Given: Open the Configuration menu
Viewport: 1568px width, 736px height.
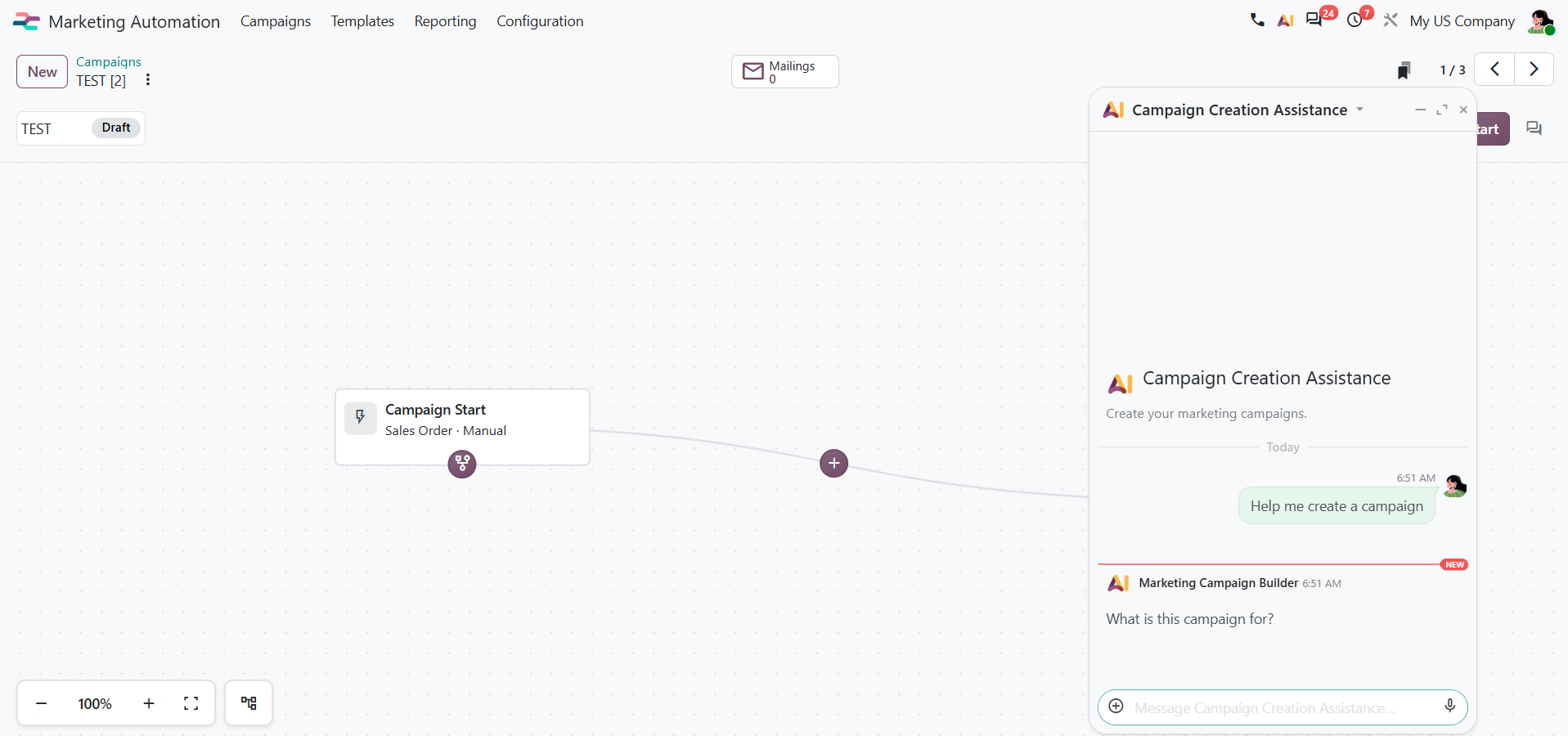Looking at the screenshot, I should coord(540,21).
